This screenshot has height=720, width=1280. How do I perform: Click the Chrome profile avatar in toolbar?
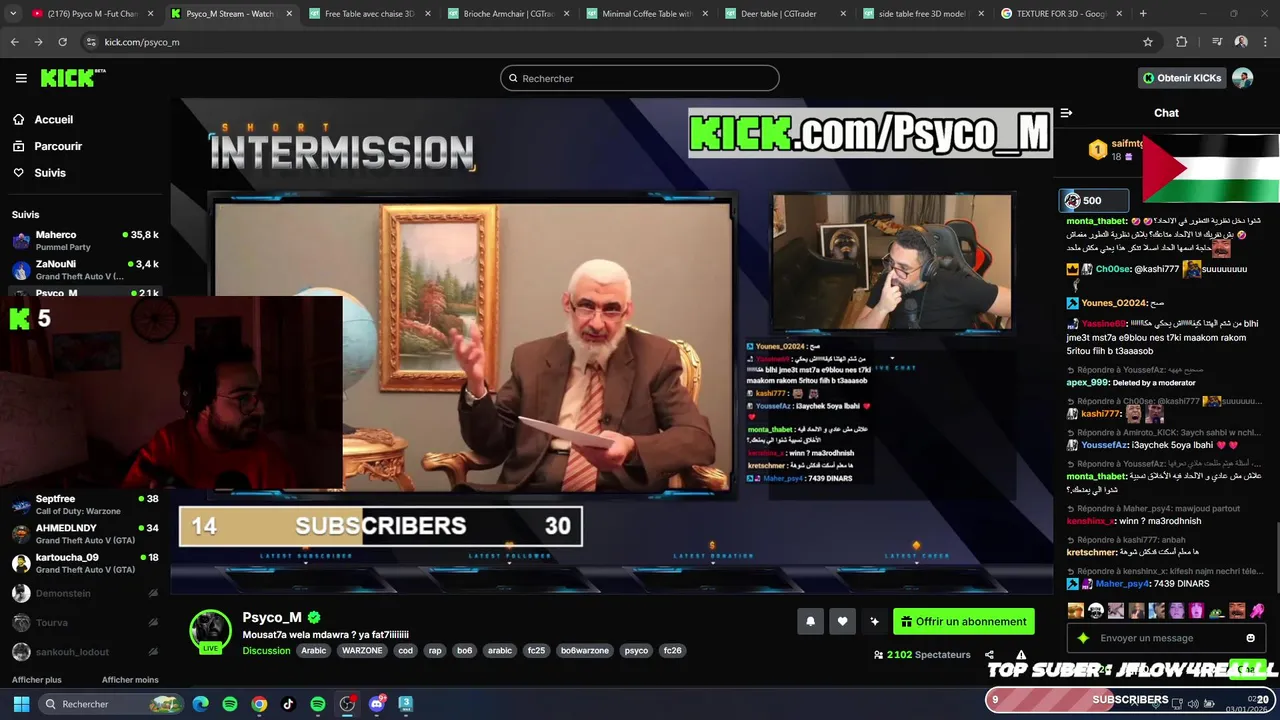tap(1241, 42)
